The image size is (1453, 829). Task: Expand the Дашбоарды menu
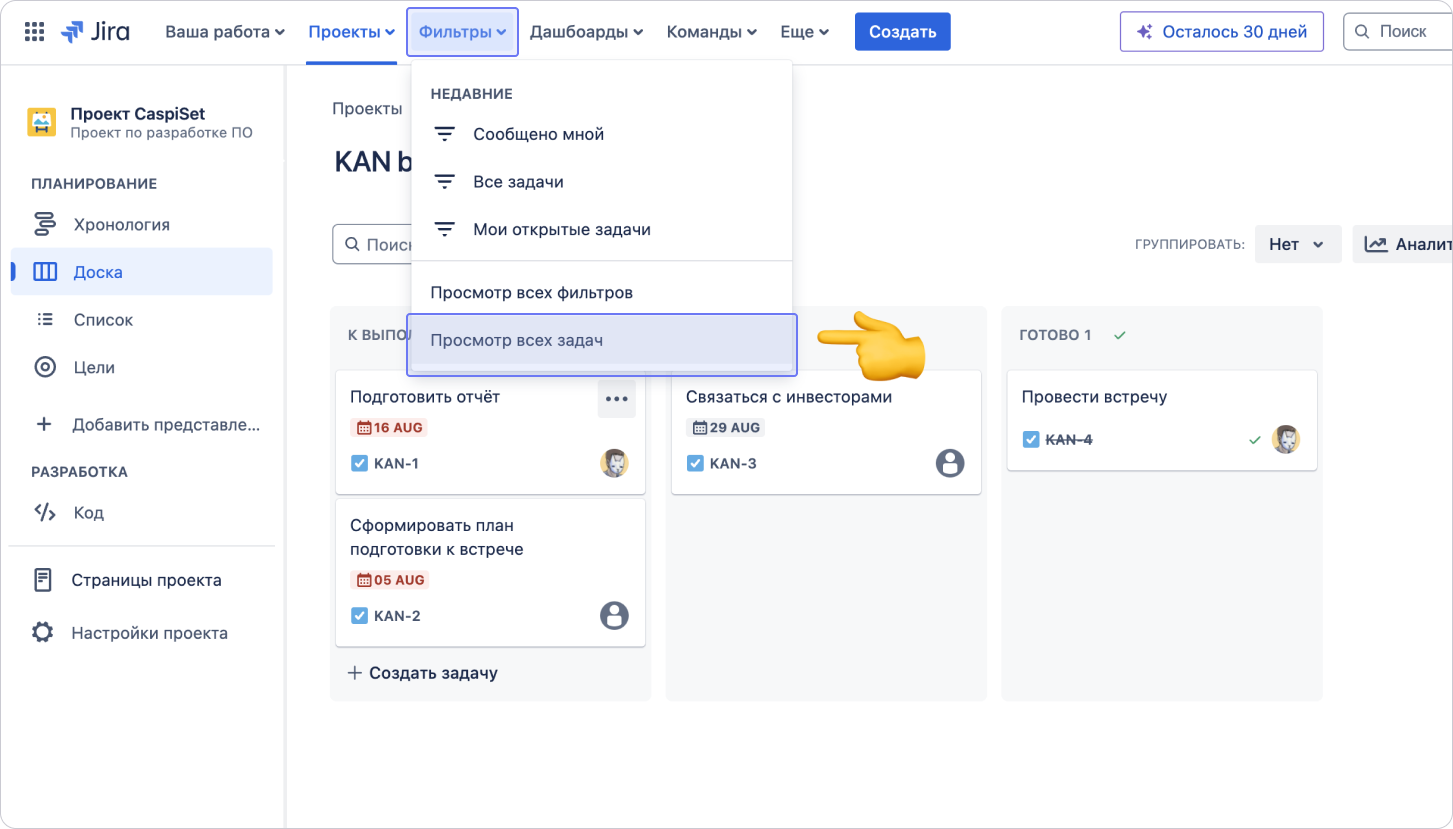[x=585, y=32]
